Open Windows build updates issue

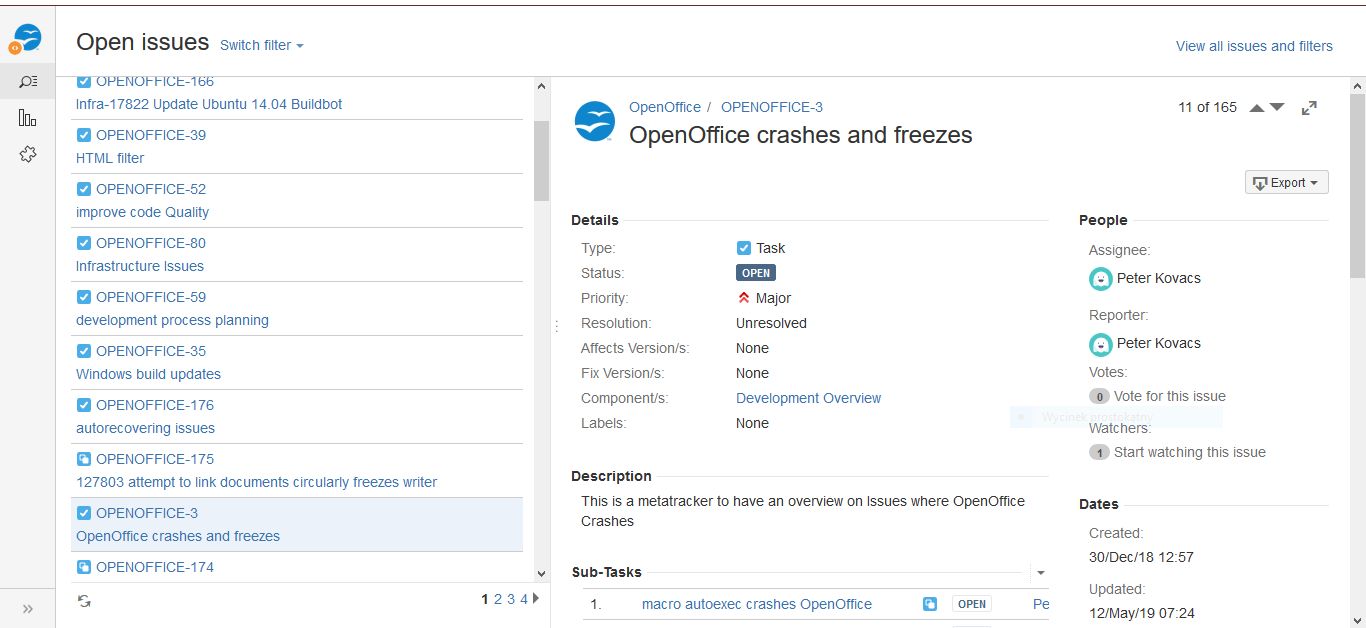click(149, 374)
